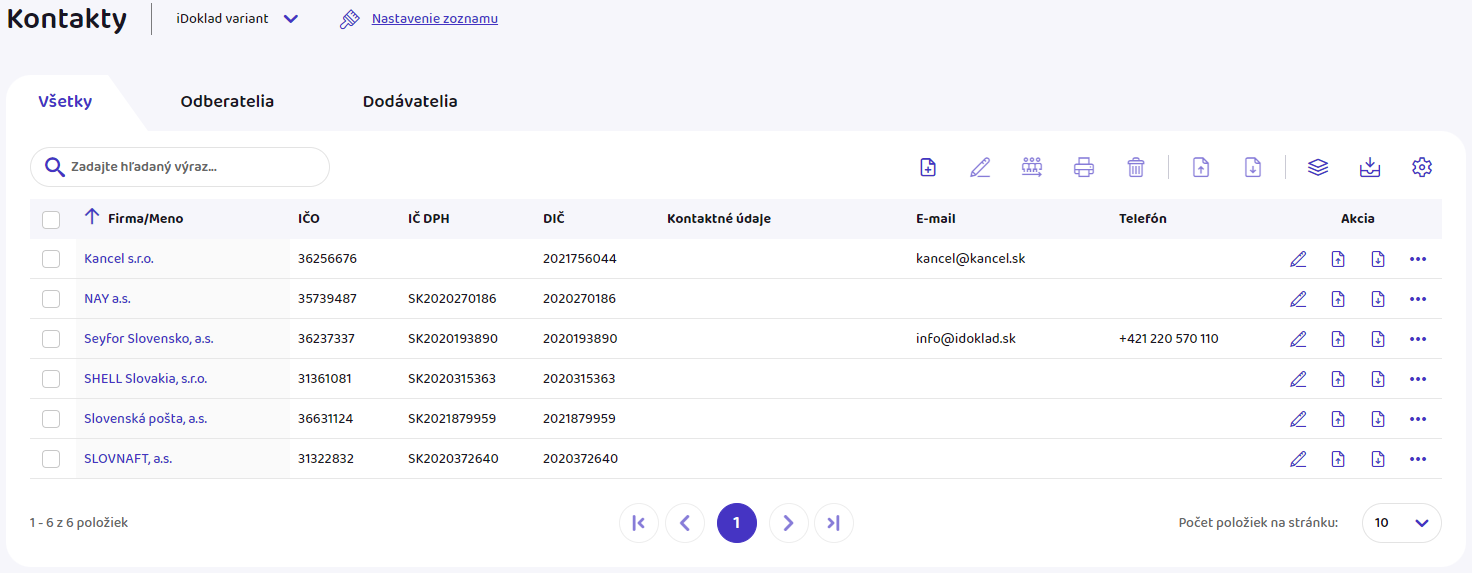The image size is (1472, 573).
Task: Tick the checkbox for NAY a.s.
Action: coord(51,299)
